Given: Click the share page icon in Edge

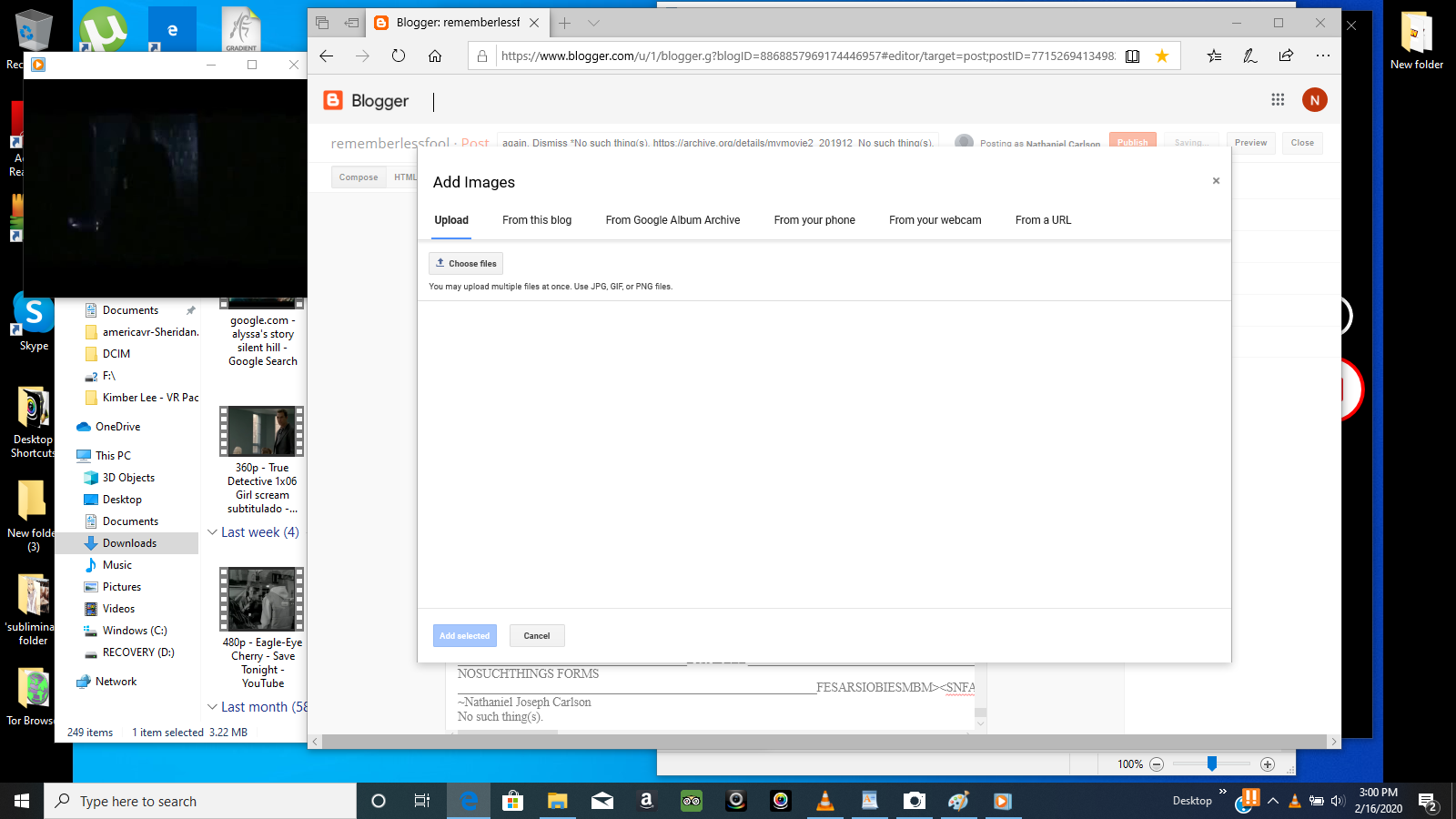Looking at the screenshot, I should (1286, 56).
